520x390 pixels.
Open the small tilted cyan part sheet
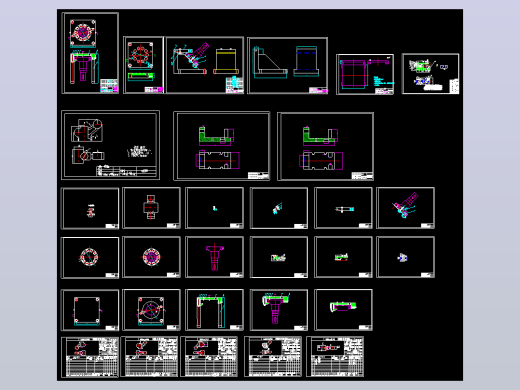coord(279,208)
